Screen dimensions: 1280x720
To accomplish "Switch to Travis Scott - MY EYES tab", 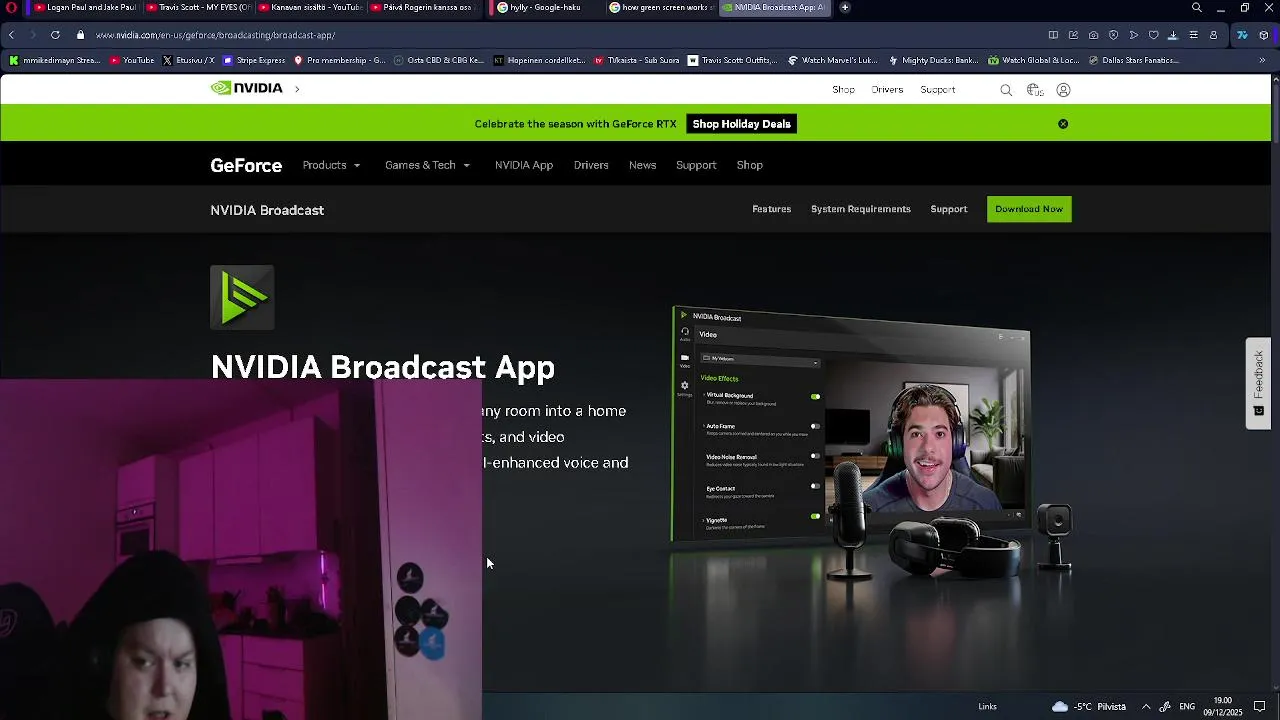I will click(197, 7).
